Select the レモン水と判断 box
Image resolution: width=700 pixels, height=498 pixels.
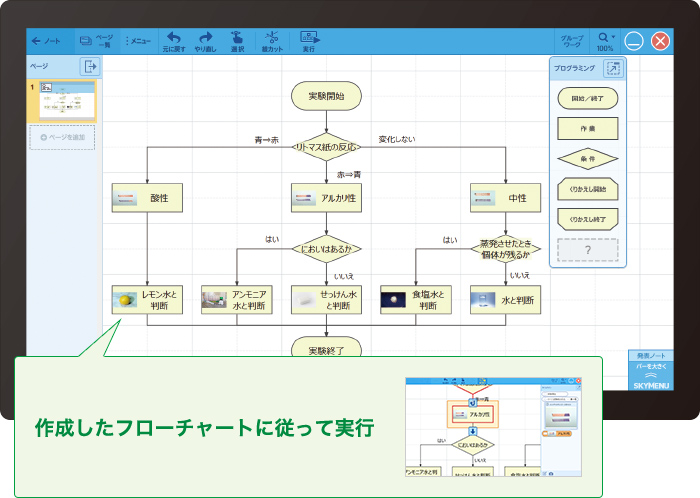147,300
